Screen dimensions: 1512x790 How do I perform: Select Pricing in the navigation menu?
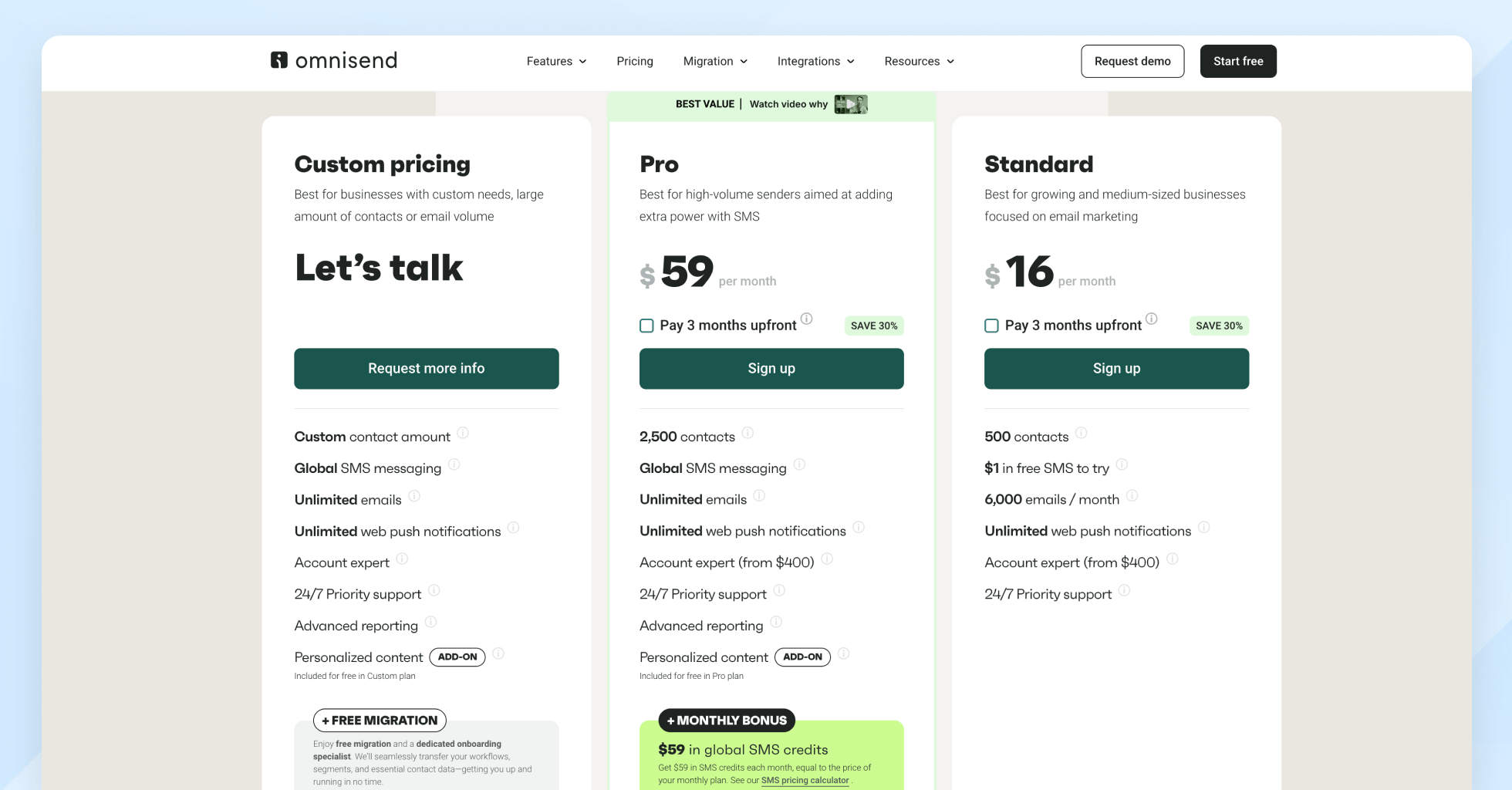tap(634, 61)
